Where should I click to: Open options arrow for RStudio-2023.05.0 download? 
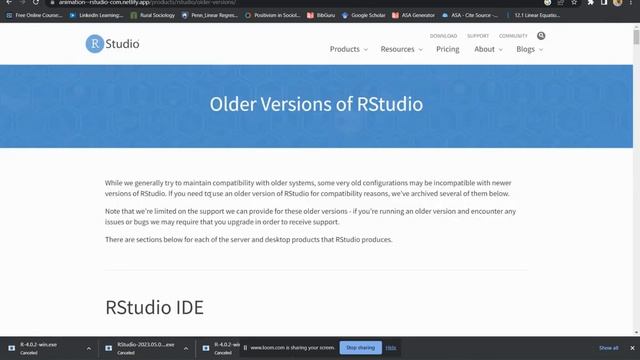click(186, 349)
